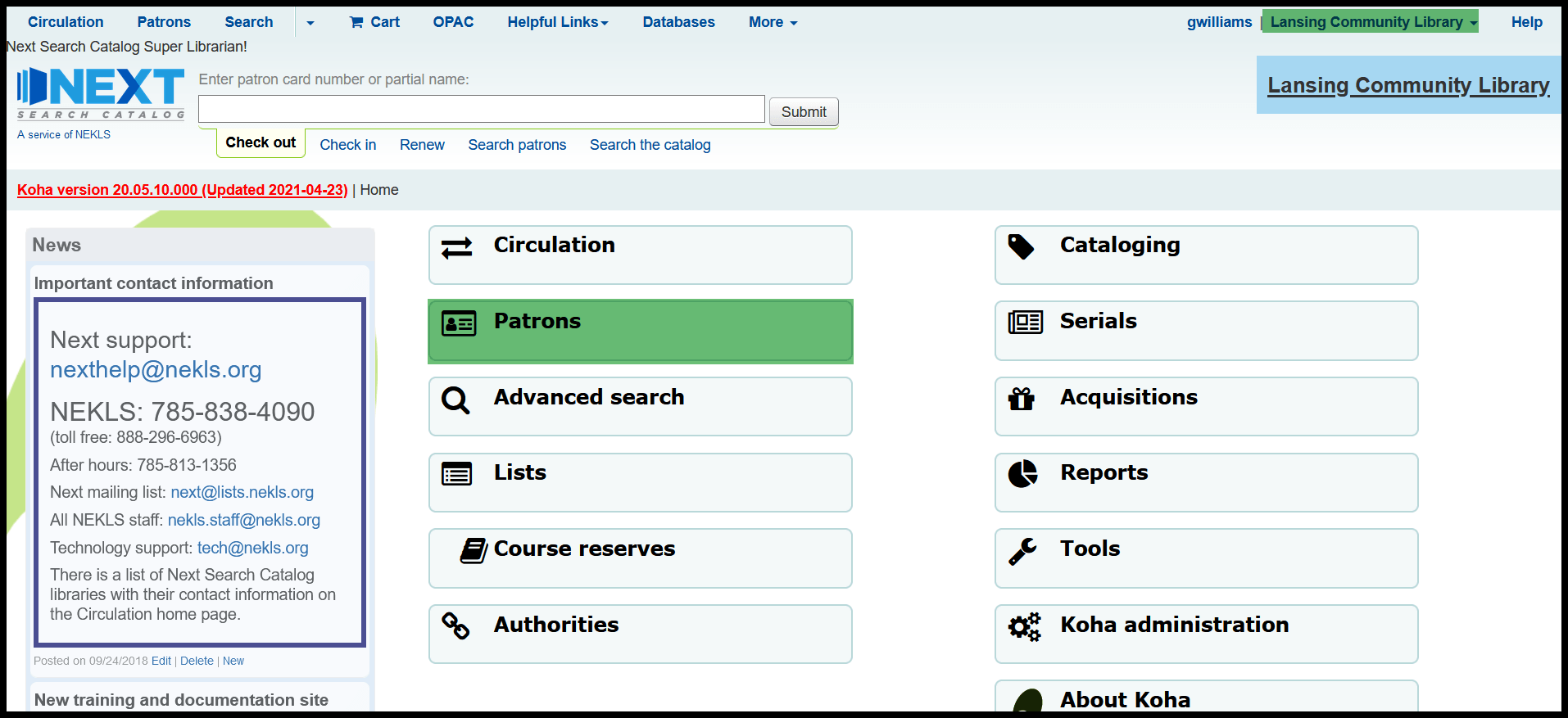
Task: Click the Lists icon
Action: click(456, 474)
